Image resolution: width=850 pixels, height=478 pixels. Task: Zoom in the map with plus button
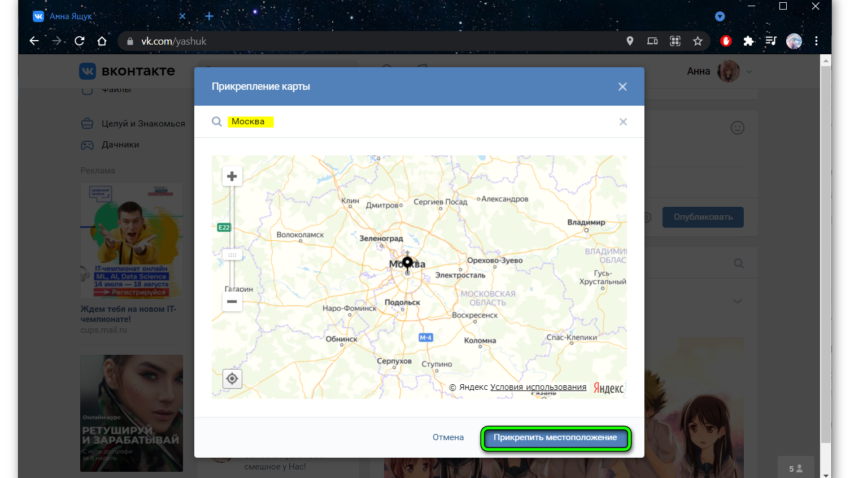[232, 177]
